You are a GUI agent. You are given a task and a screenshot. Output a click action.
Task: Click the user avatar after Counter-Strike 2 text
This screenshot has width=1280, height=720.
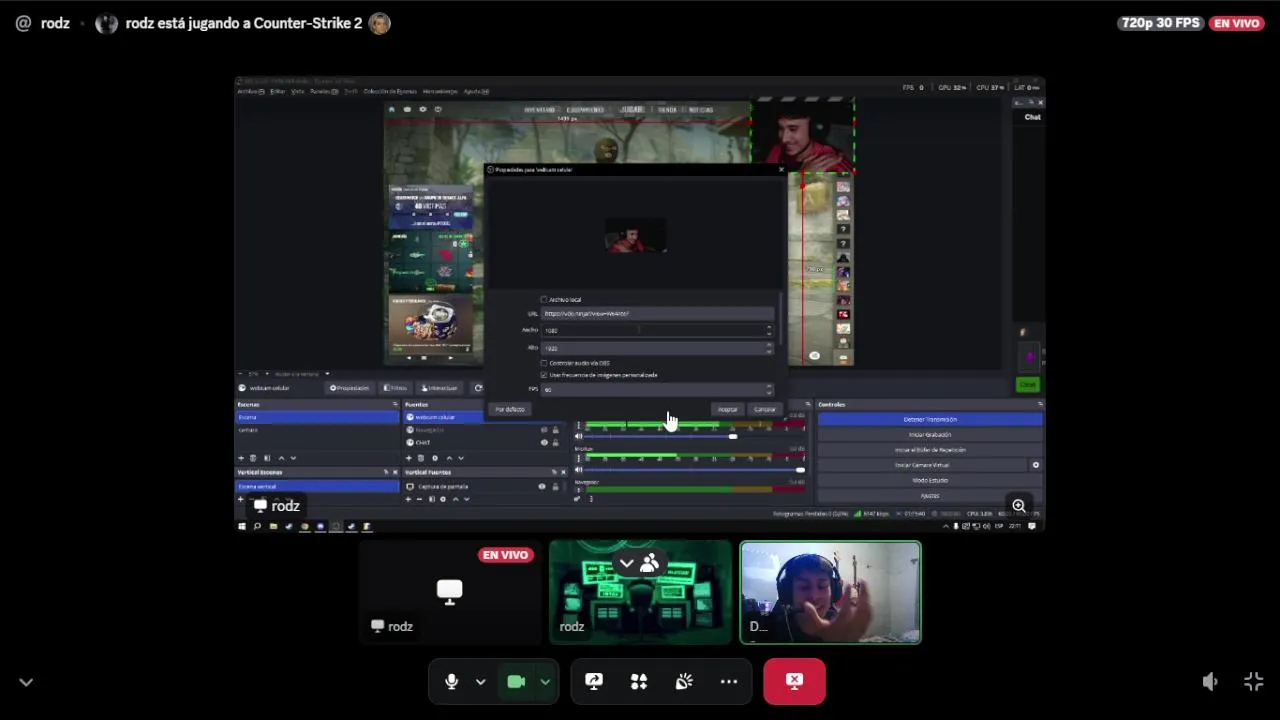coord(379,23)
